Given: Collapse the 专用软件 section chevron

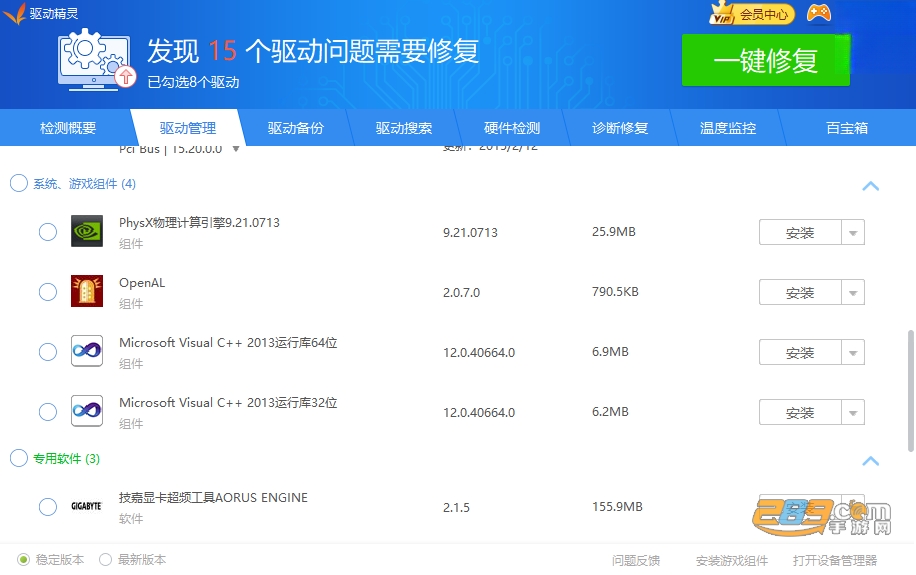Looking at the screenshot, I should coord(870,461).
